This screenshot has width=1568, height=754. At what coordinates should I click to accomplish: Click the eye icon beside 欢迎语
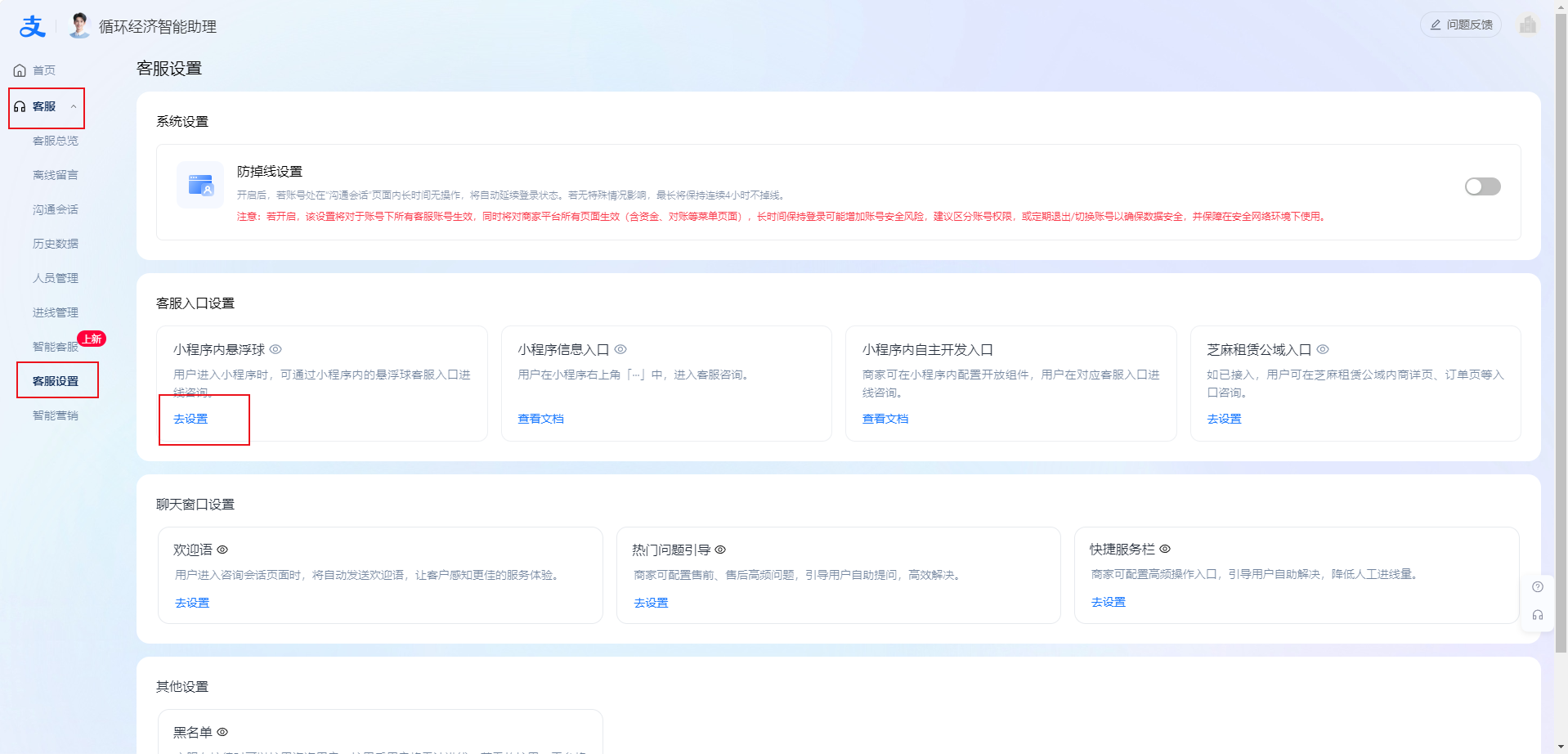(222, 550)
